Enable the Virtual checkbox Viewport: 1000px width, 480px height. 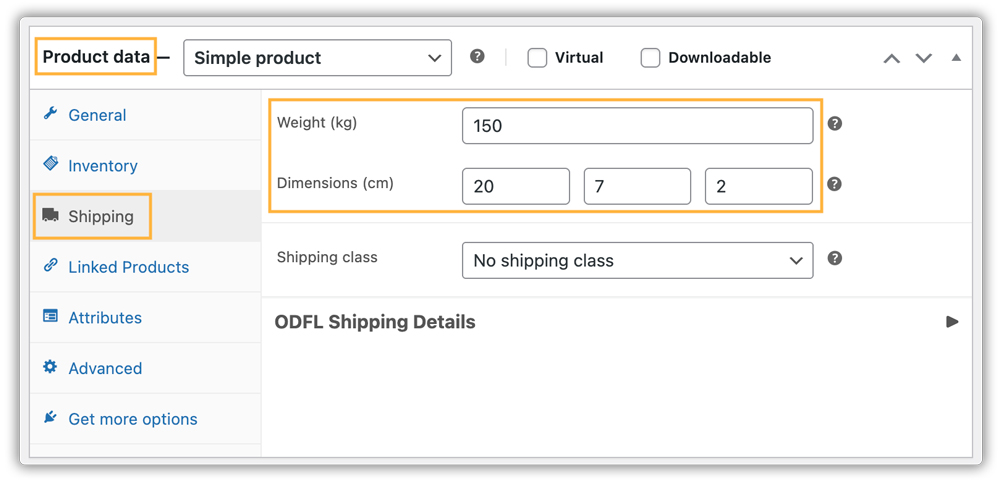point(537,58)
